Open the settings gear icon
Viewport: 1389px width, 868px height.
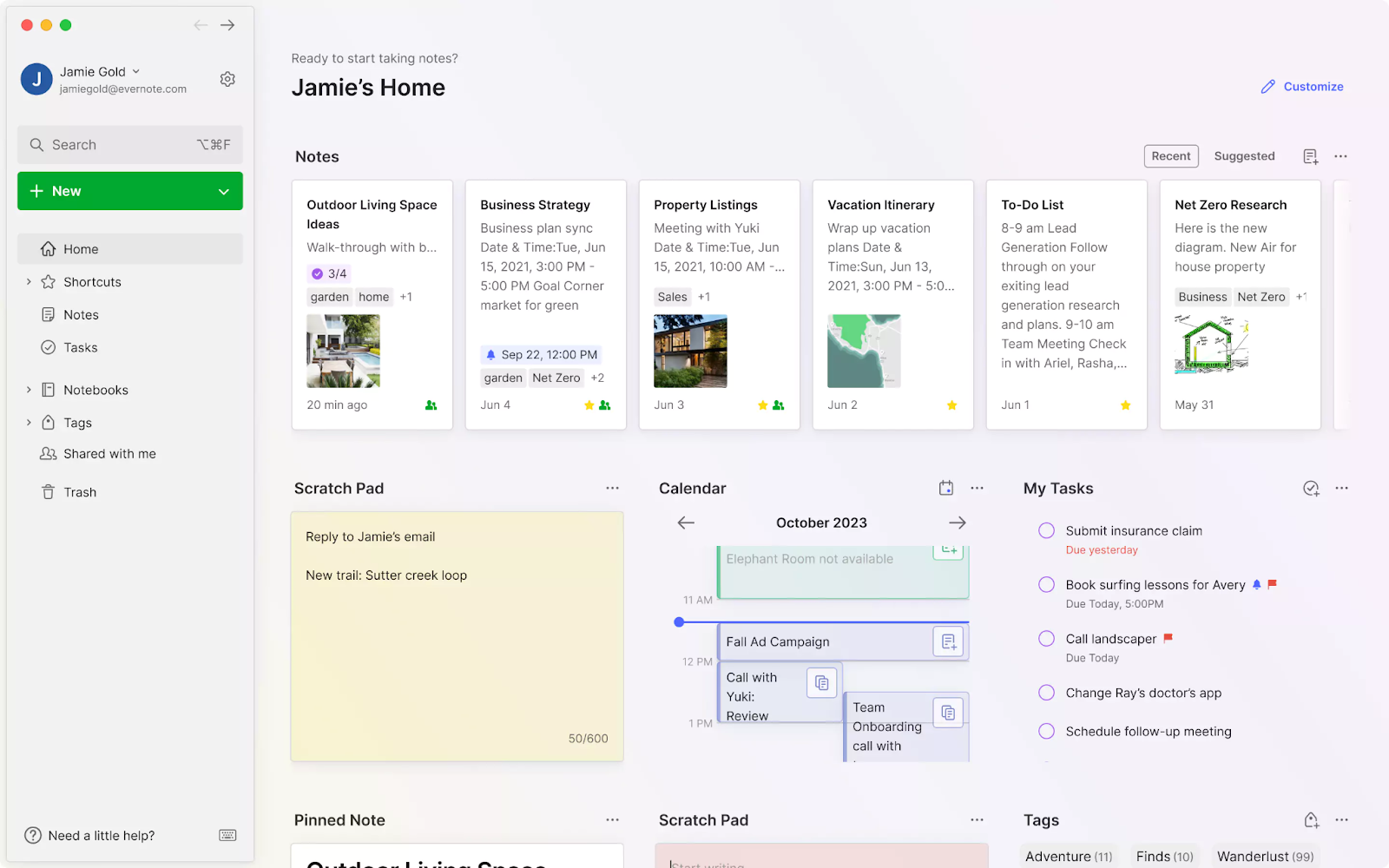(x=227, y=78)
